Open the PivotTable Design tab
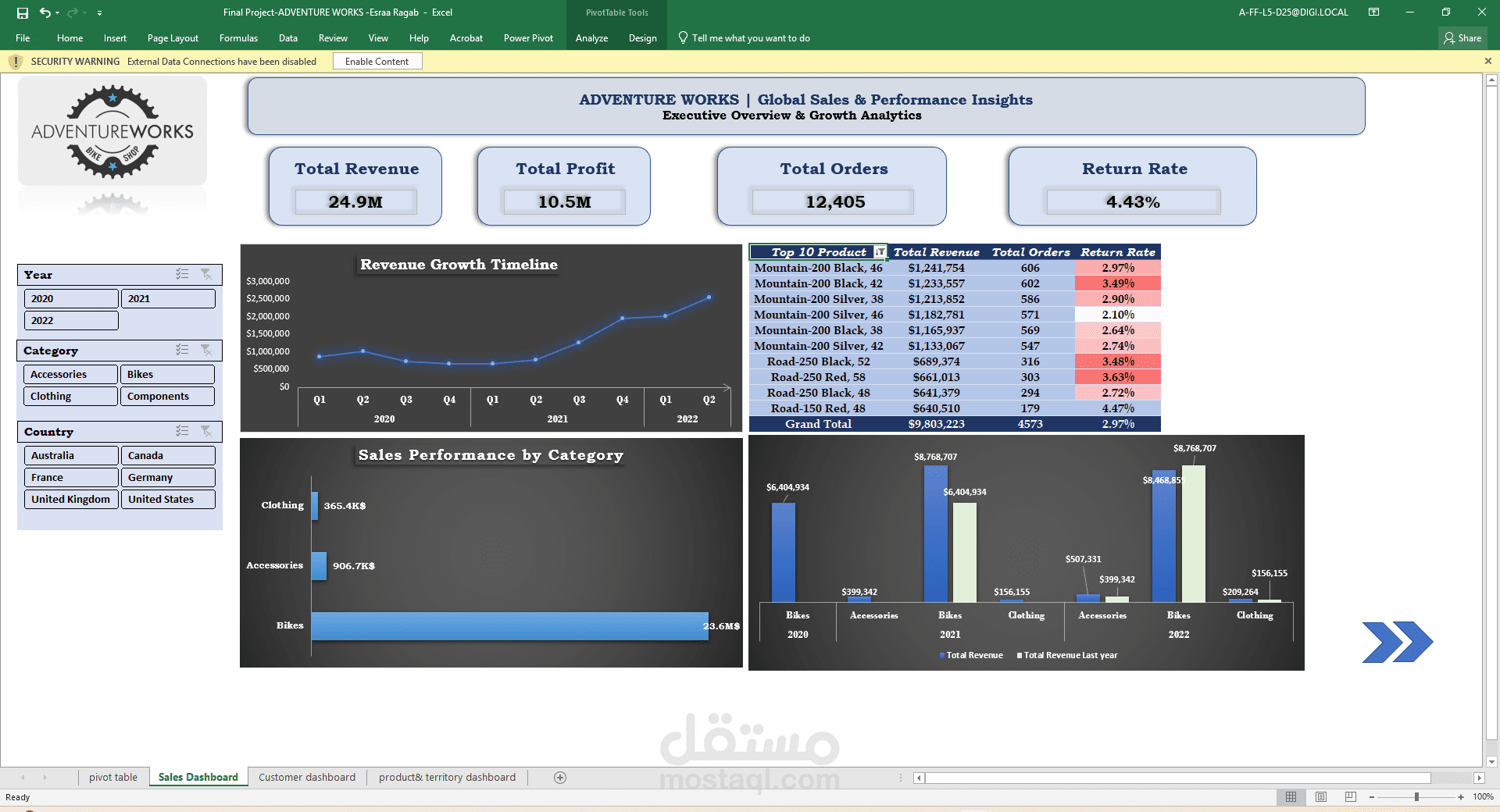This screenshot has height=812, width=1500. [x=642, y=38]
